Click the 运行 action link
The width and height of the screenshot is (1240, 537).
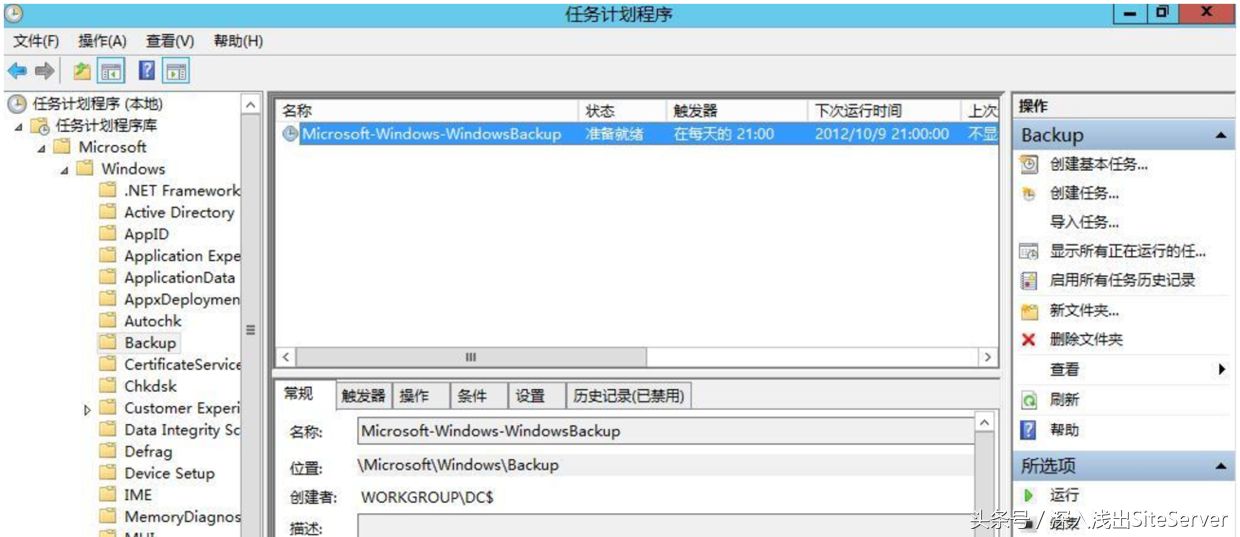1064,495
